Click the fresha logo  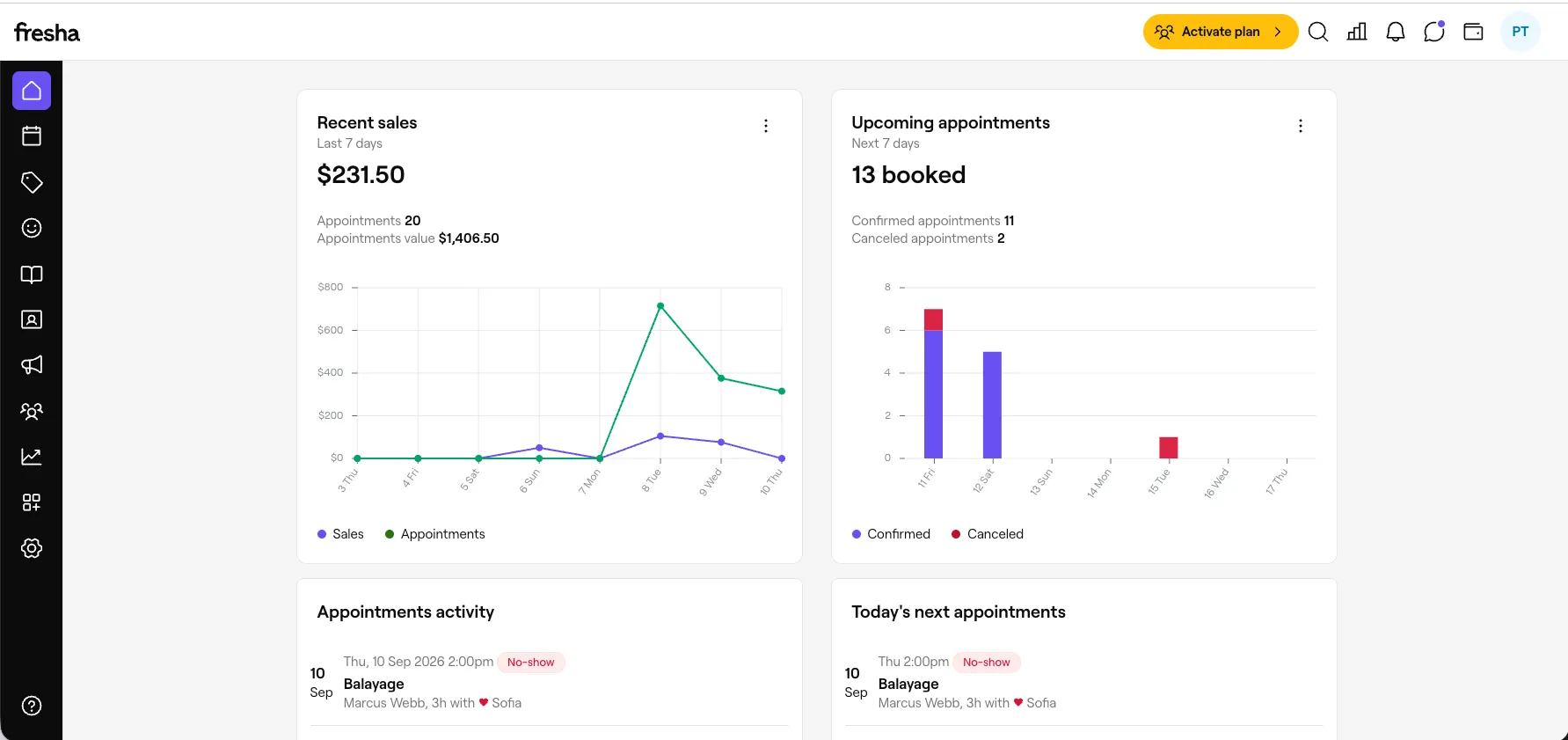(x=47, y=33)
